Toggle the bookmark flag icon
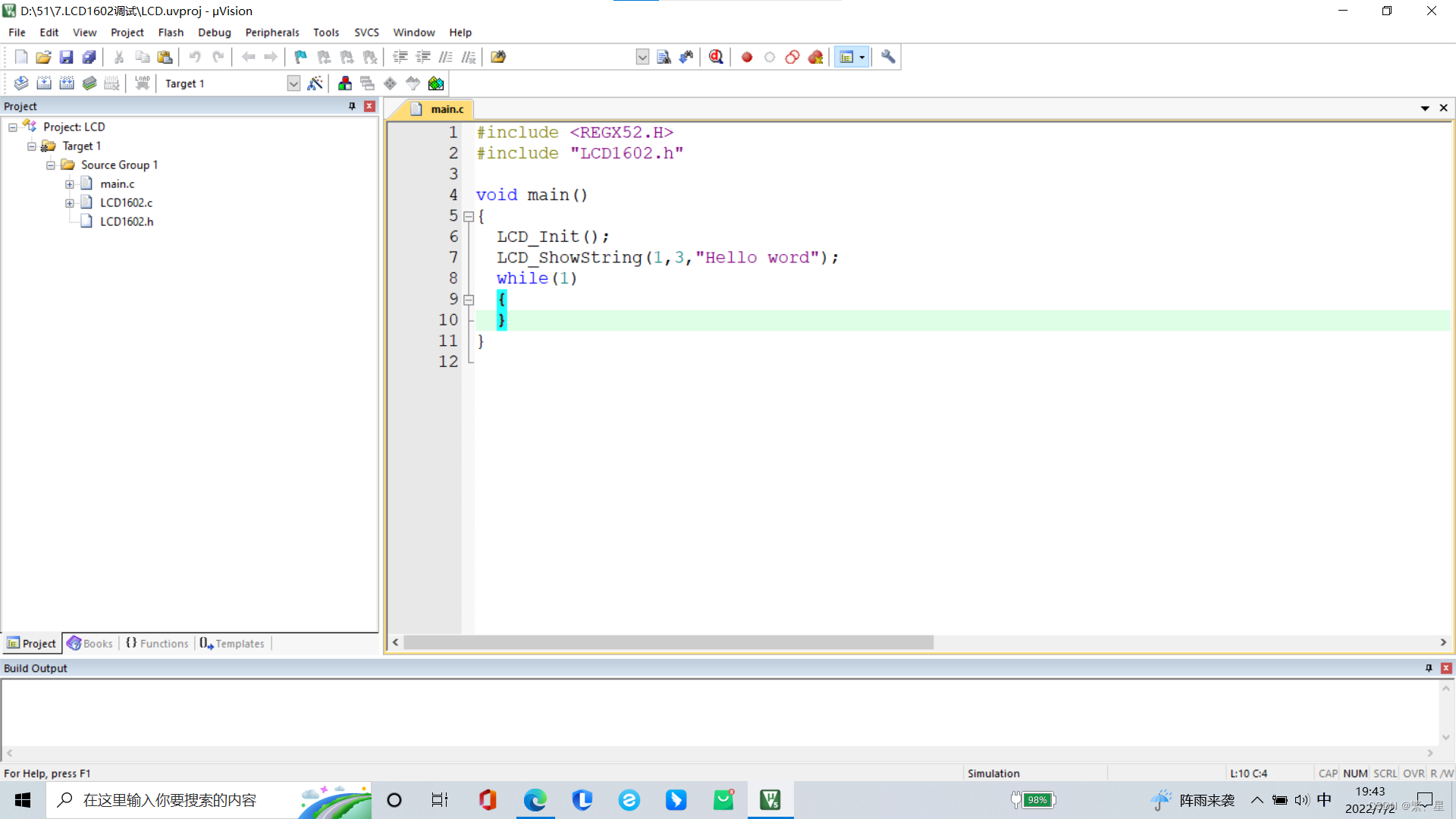The height and width of the screenshot is (819, 1456). pyautogui.click(x=301, y=57)
